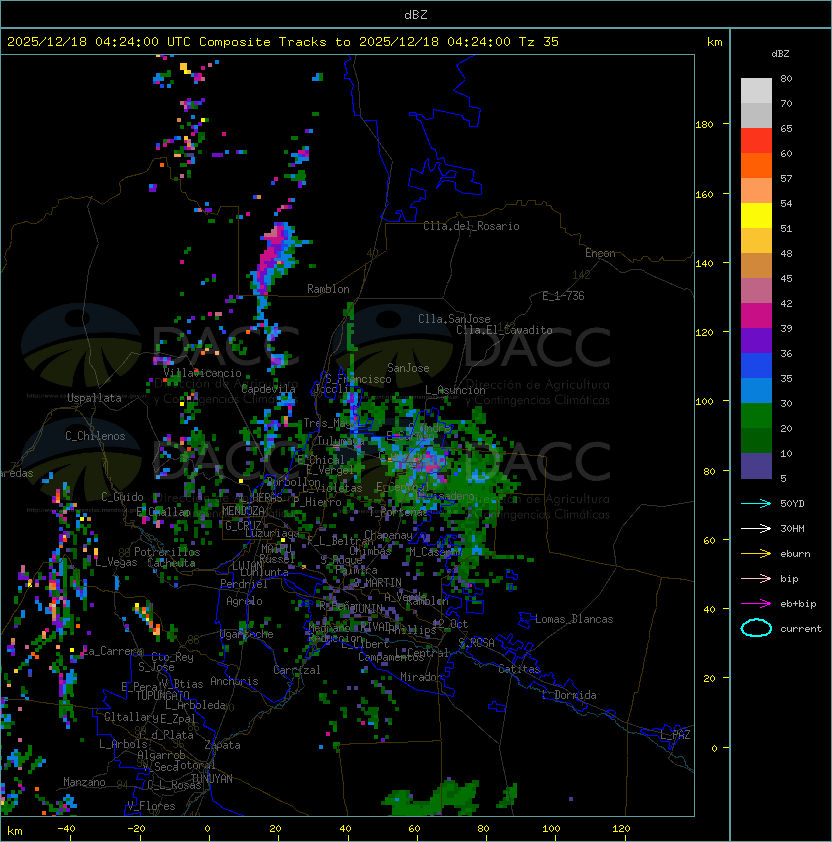The image size is (832, 842).
Task: Click the Carrizal place label
Action: pos(297,670)
